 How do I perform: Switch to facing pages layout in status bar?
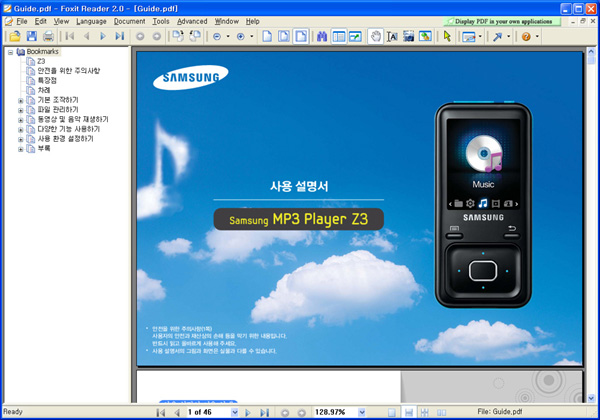[x=442, y=412]
